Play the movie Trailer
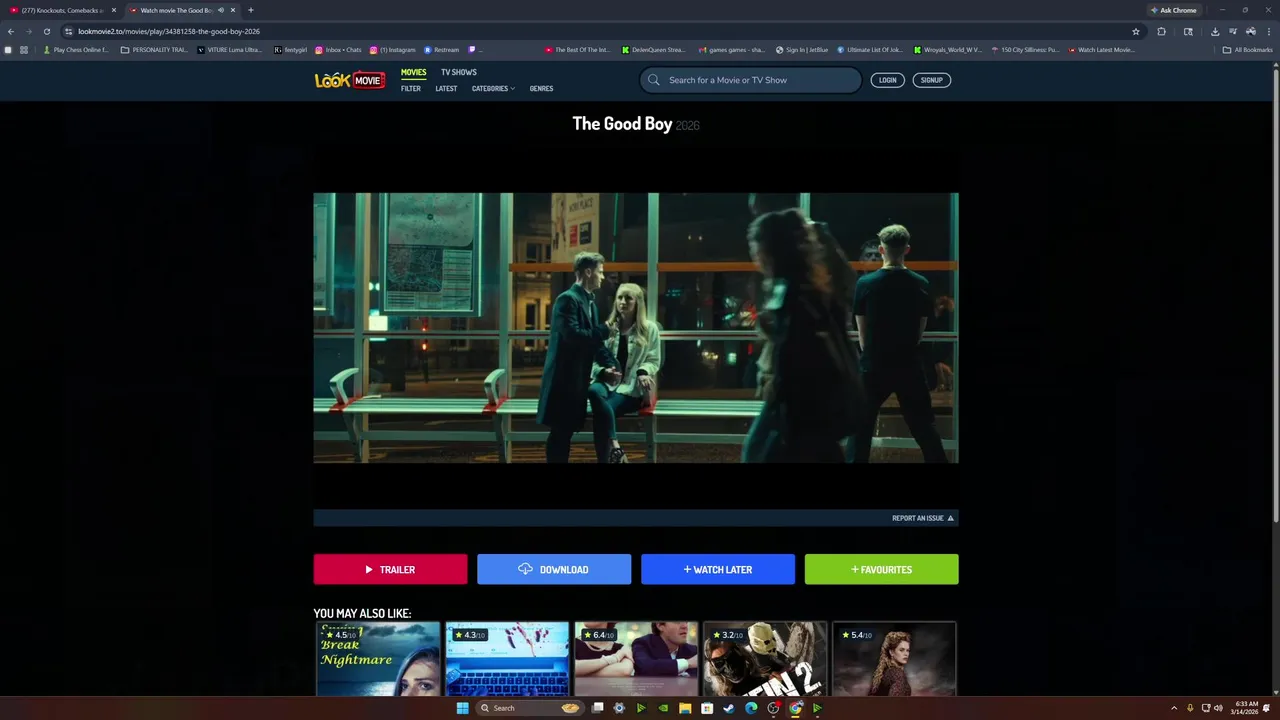This screenshot has width=1280, height=720. [390, 569]
